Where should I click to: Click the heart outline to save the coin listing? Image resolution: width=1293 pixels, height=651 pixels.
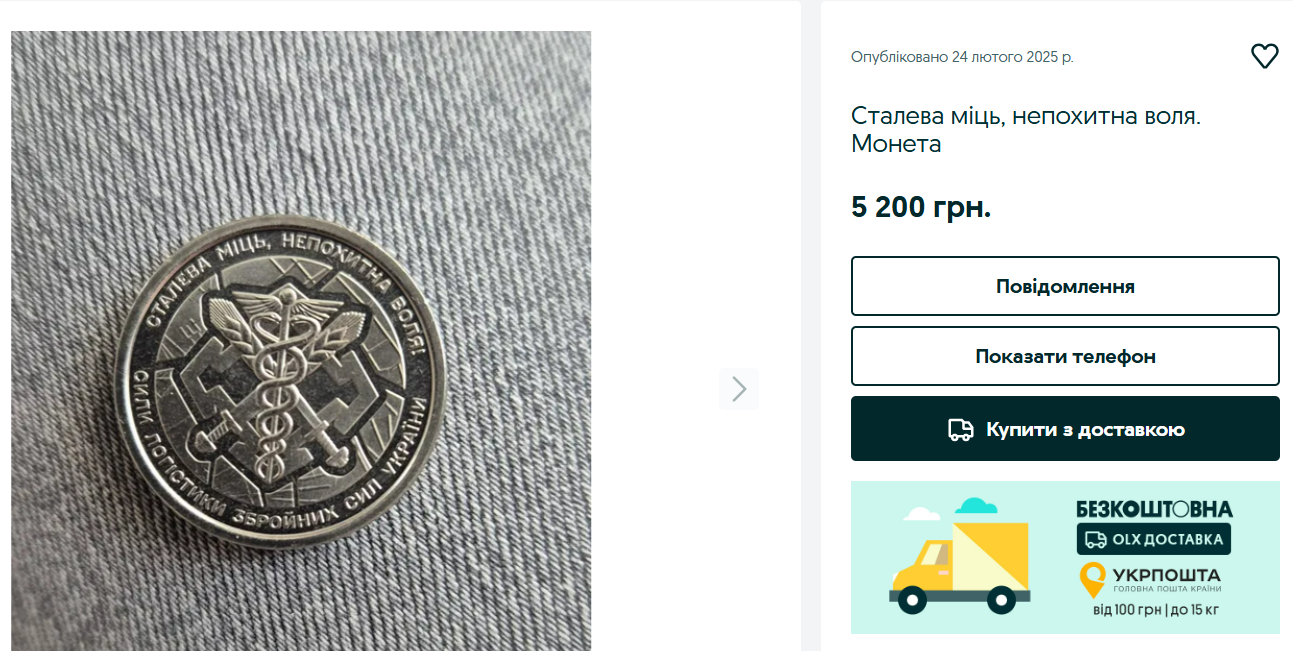(x=1265, y=57)
